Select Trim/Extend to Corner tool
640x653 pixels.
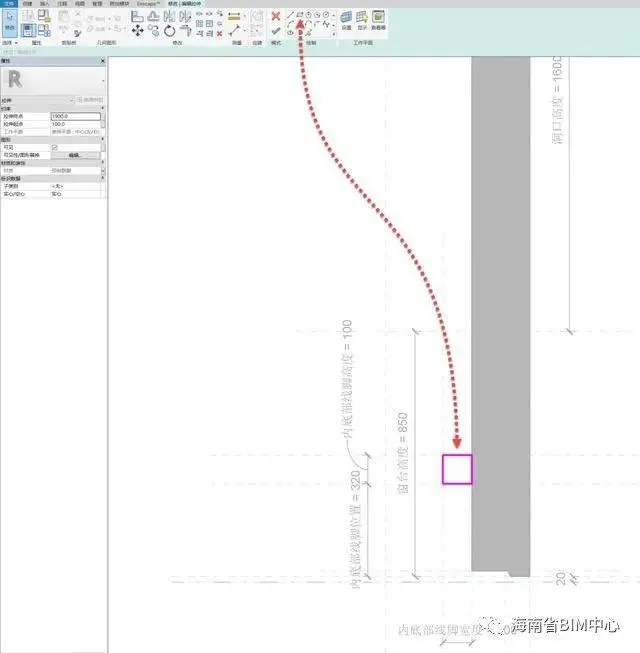pyautogui.click(x=185, y=31)
